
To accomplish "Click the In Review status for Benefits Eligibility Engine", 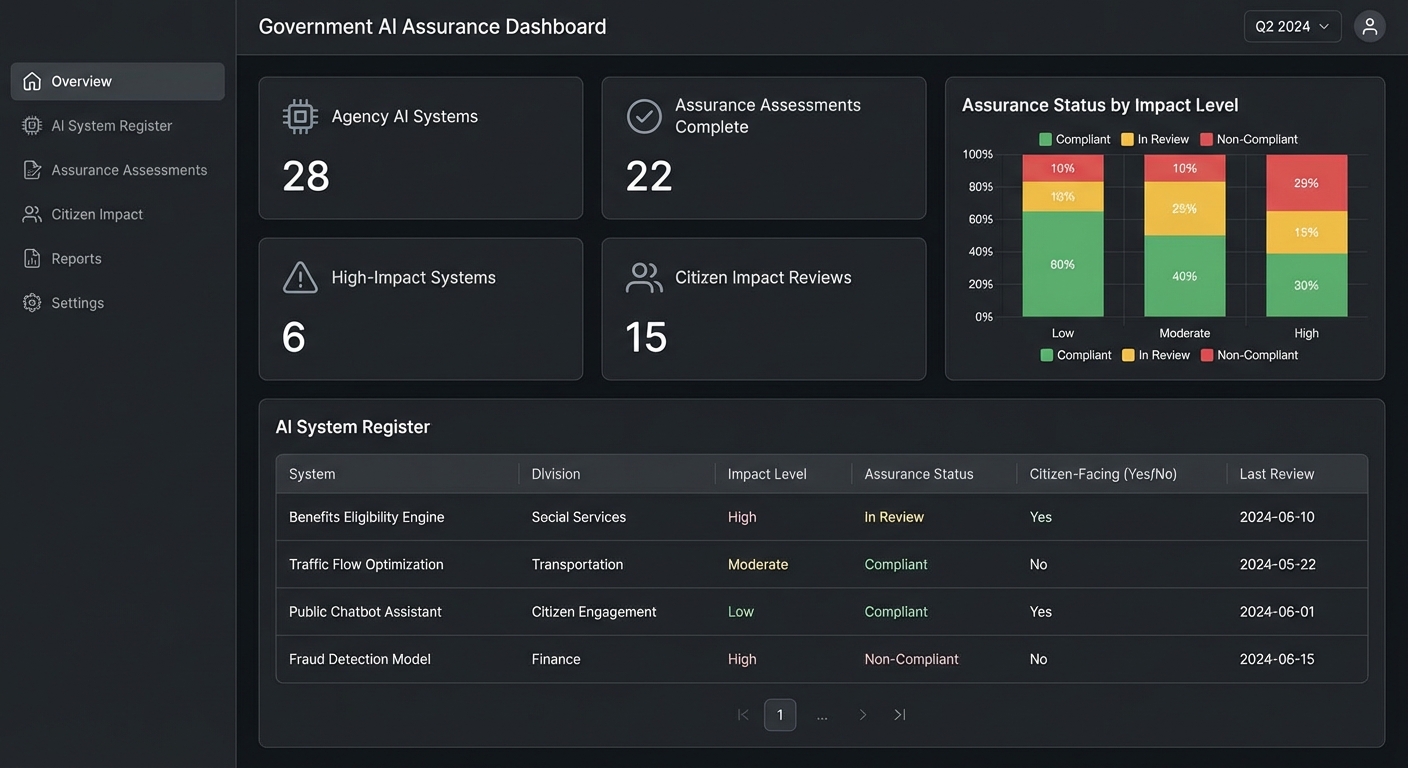I will click(x=894, y=517).
